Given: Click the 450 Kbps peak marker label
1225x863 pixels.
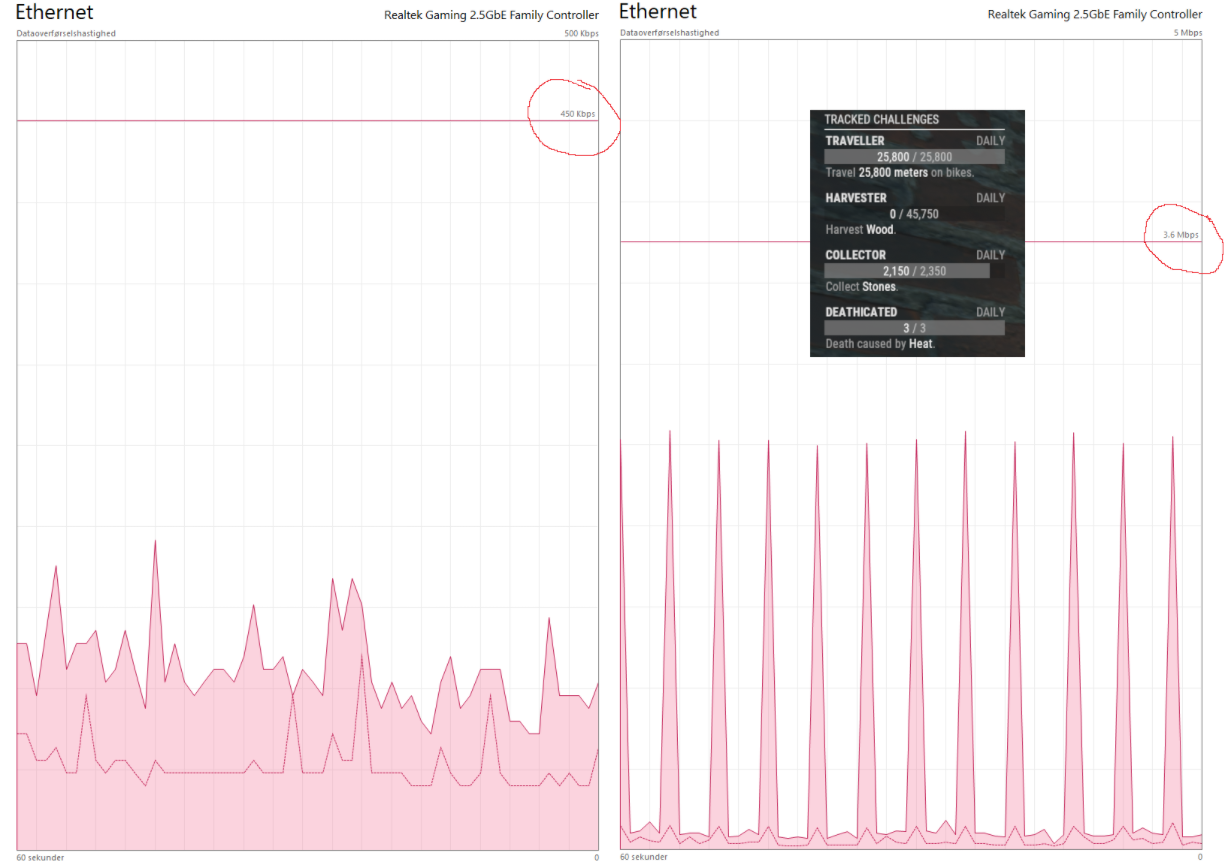Looking at the screenshot, I should coord(577,114).
